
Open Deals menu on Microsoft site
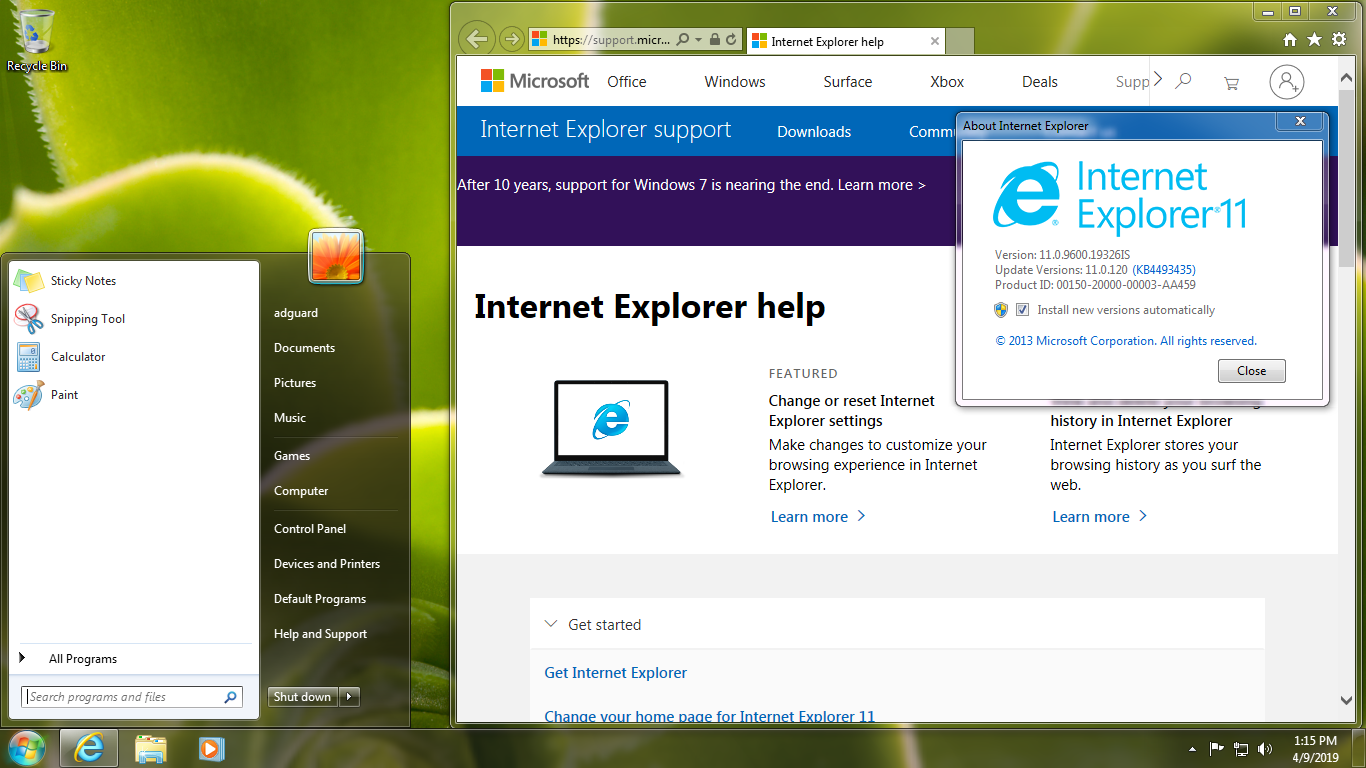(x=1040, y=82)
